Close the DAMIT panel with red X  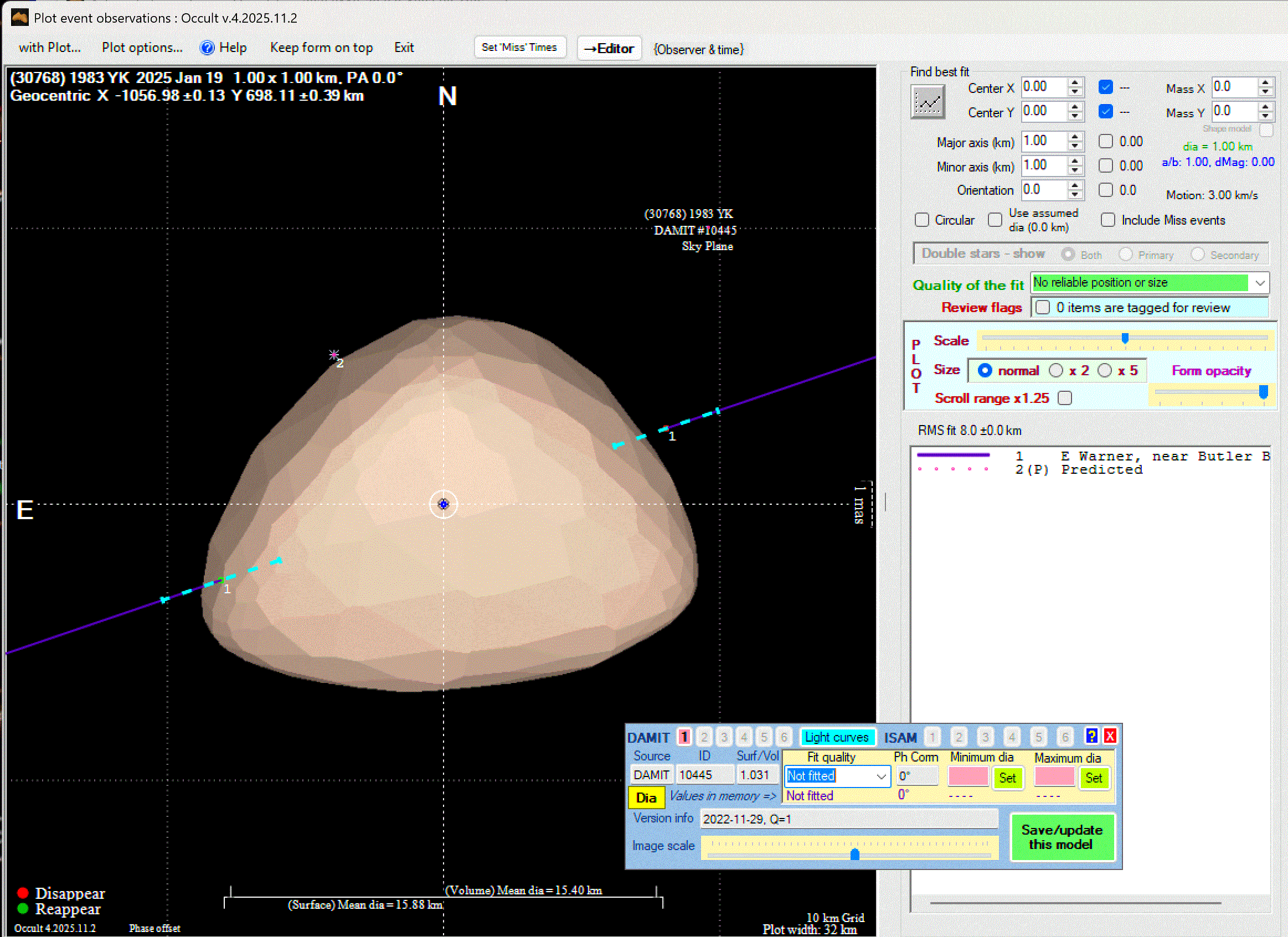[x=1110, y=736]
